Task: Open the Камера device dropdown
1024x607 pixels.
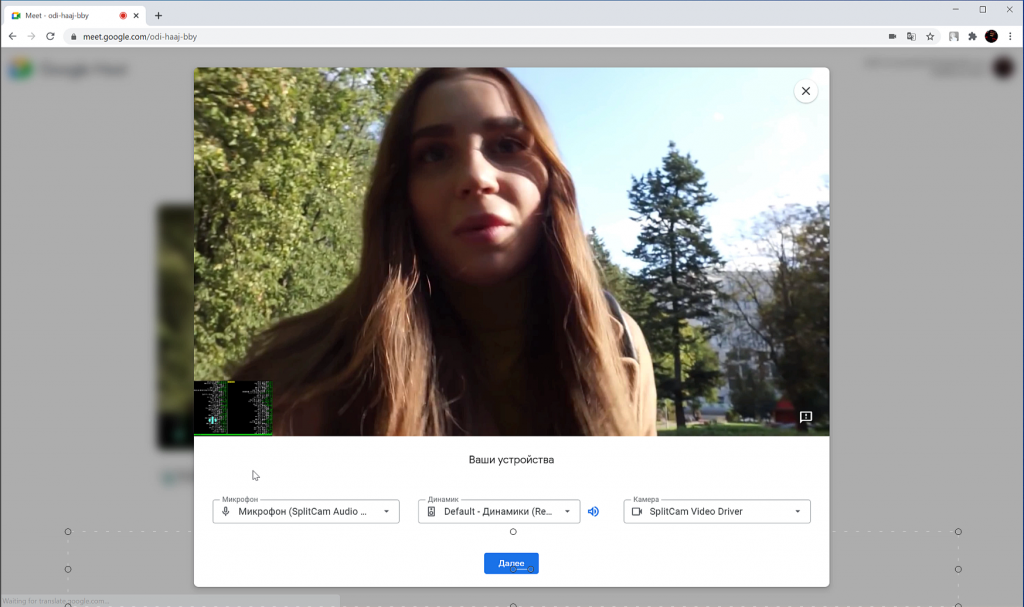Action: click(717, 512)
